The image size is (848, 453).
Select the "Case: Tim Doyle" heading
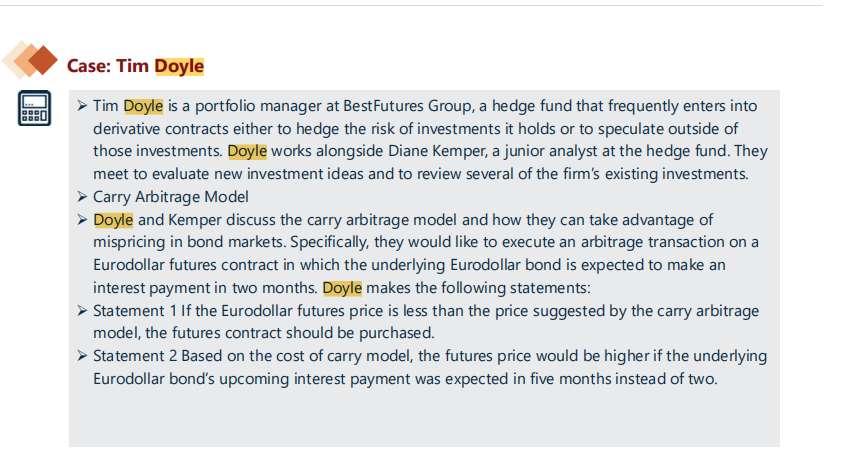click(135, 67)
